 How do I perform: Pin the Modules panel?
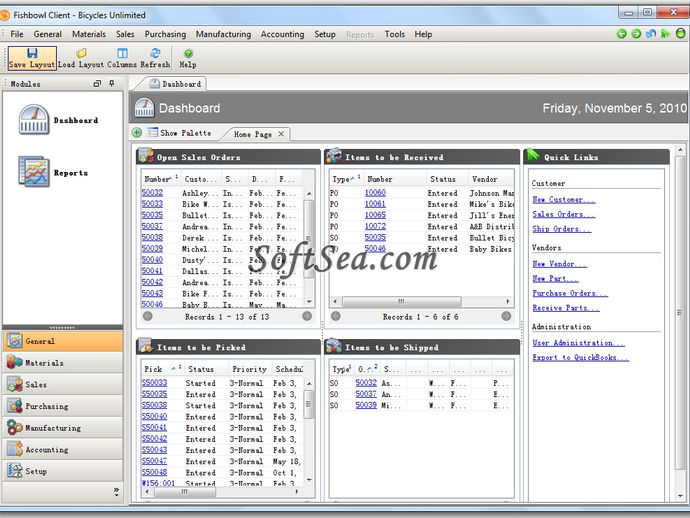pos(112,83)
